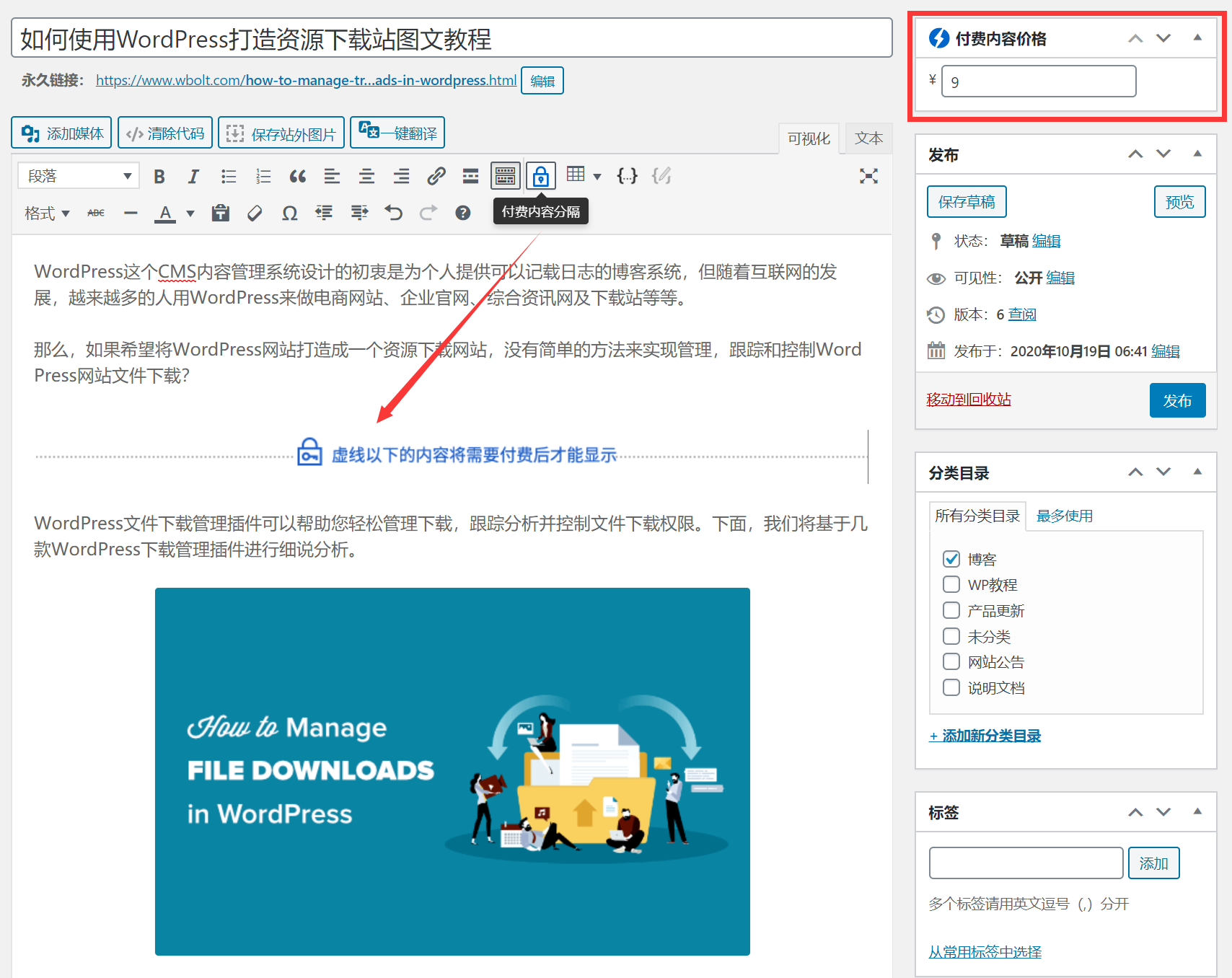This screenshot has height=978, width=1232.
Task: Expand the table options dropdown
Action: (597, 175)
